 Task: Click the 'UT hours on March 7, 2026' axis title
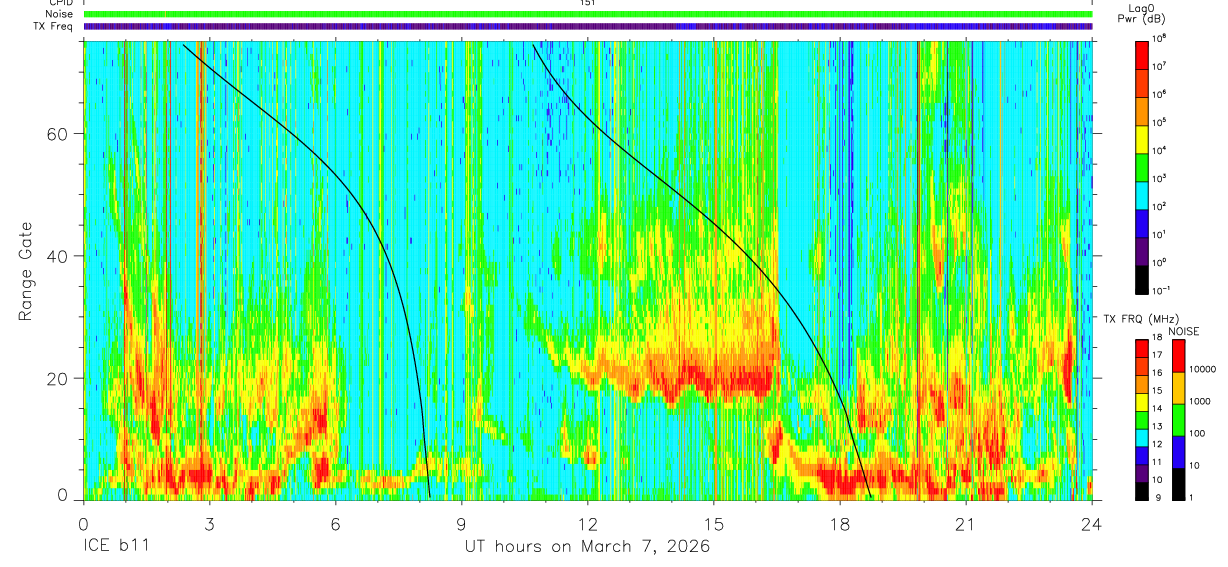coord(587,547)
